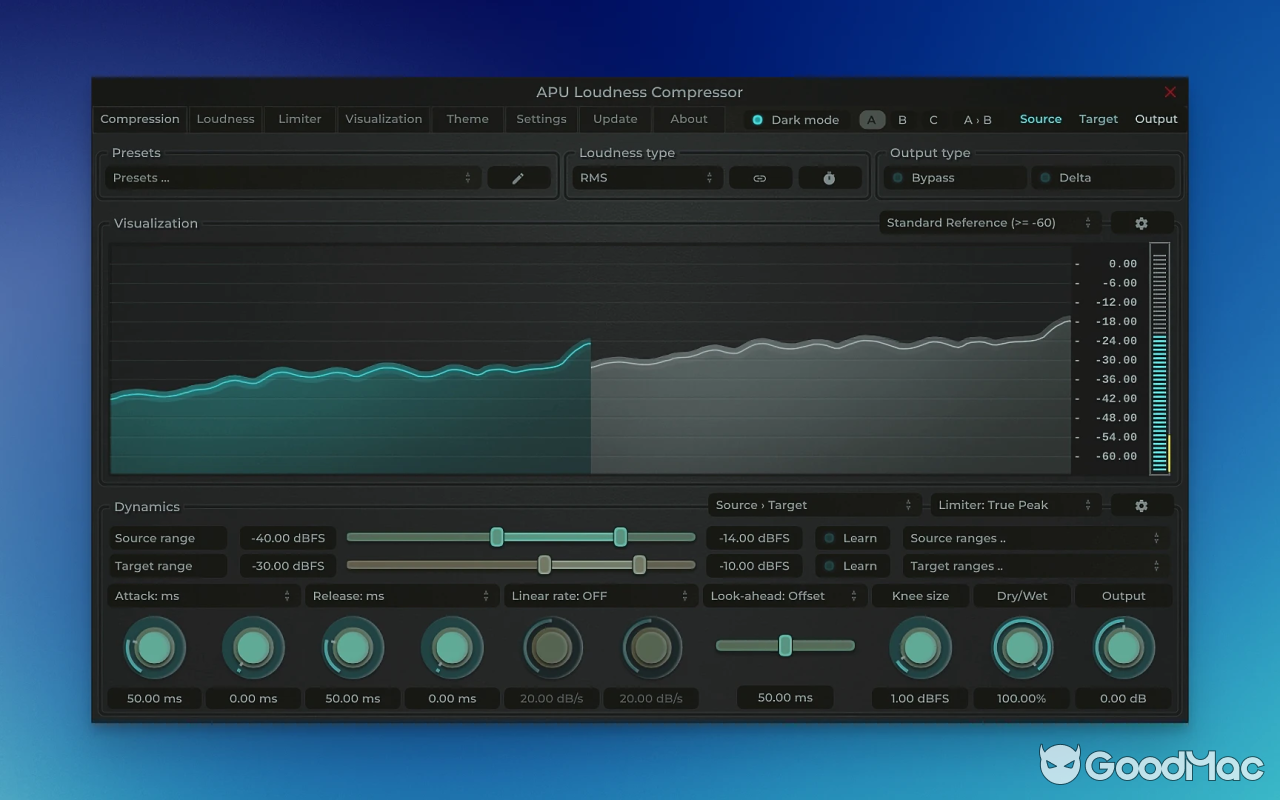
Task: Click the gear icon next to Standard Reference
Action: coord(1141,222)
